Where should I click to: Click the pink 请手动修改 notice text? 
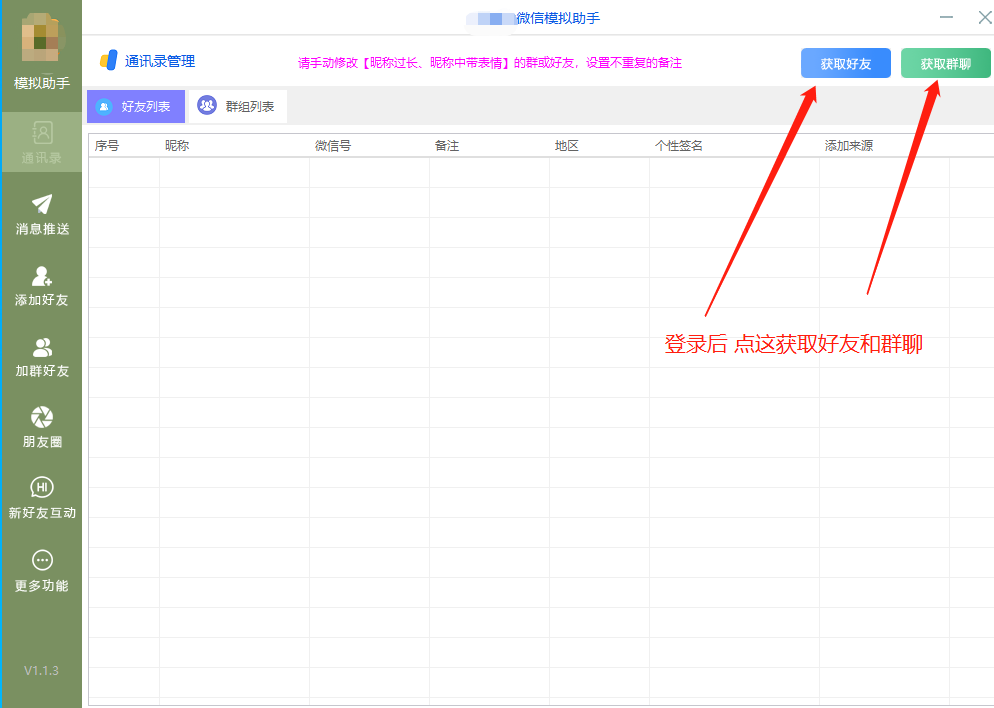(490, 63)
